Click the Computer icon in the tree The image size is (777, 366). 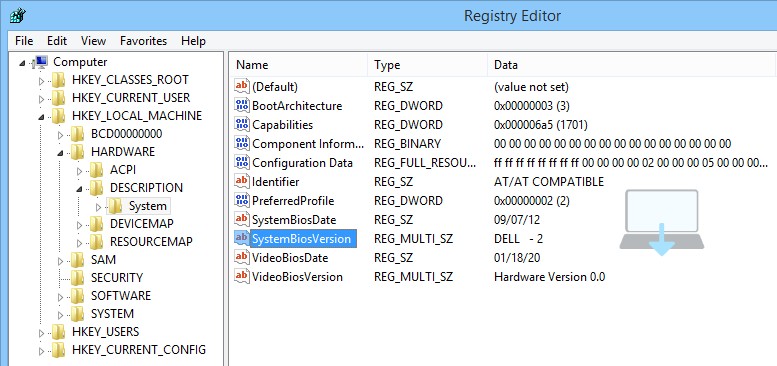pyautogui.click(x=41, y=62)
